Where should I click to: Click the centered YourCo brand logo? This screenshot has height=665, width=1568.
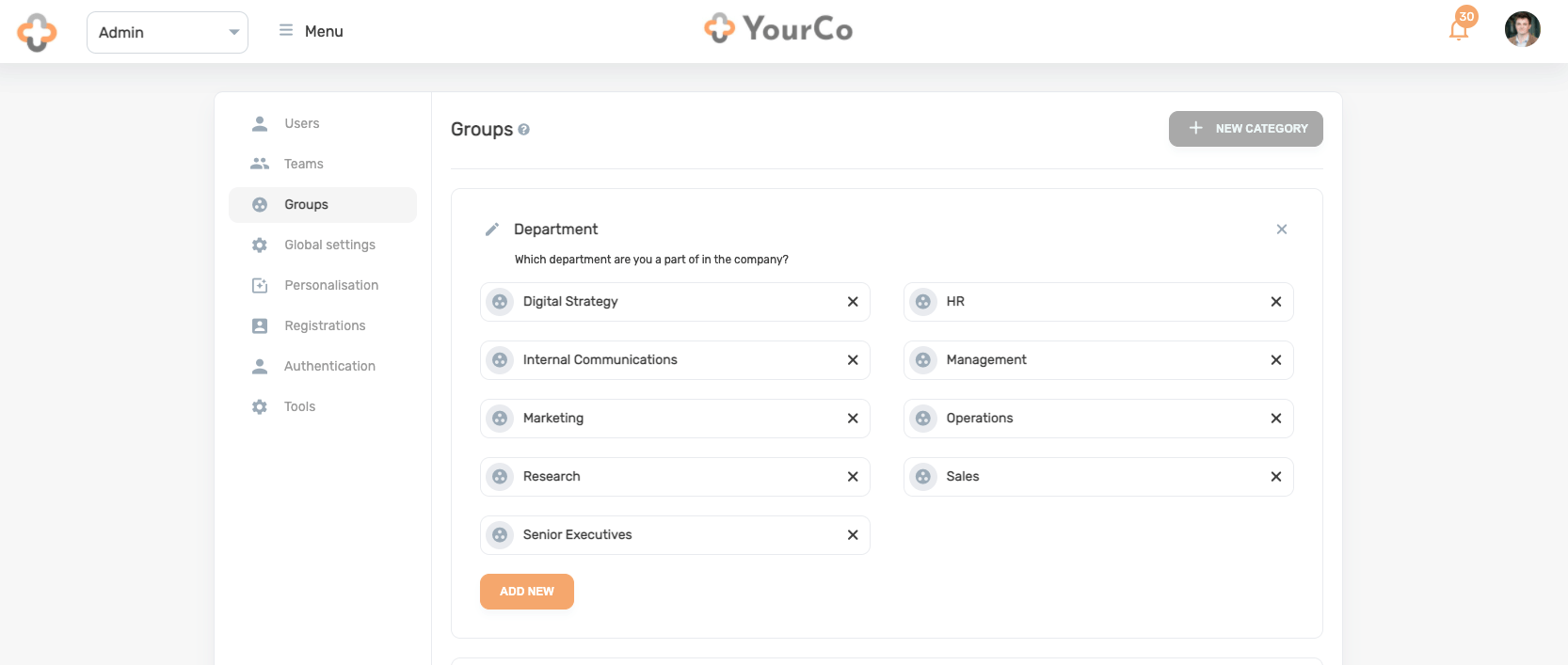[x=778, y=28]
